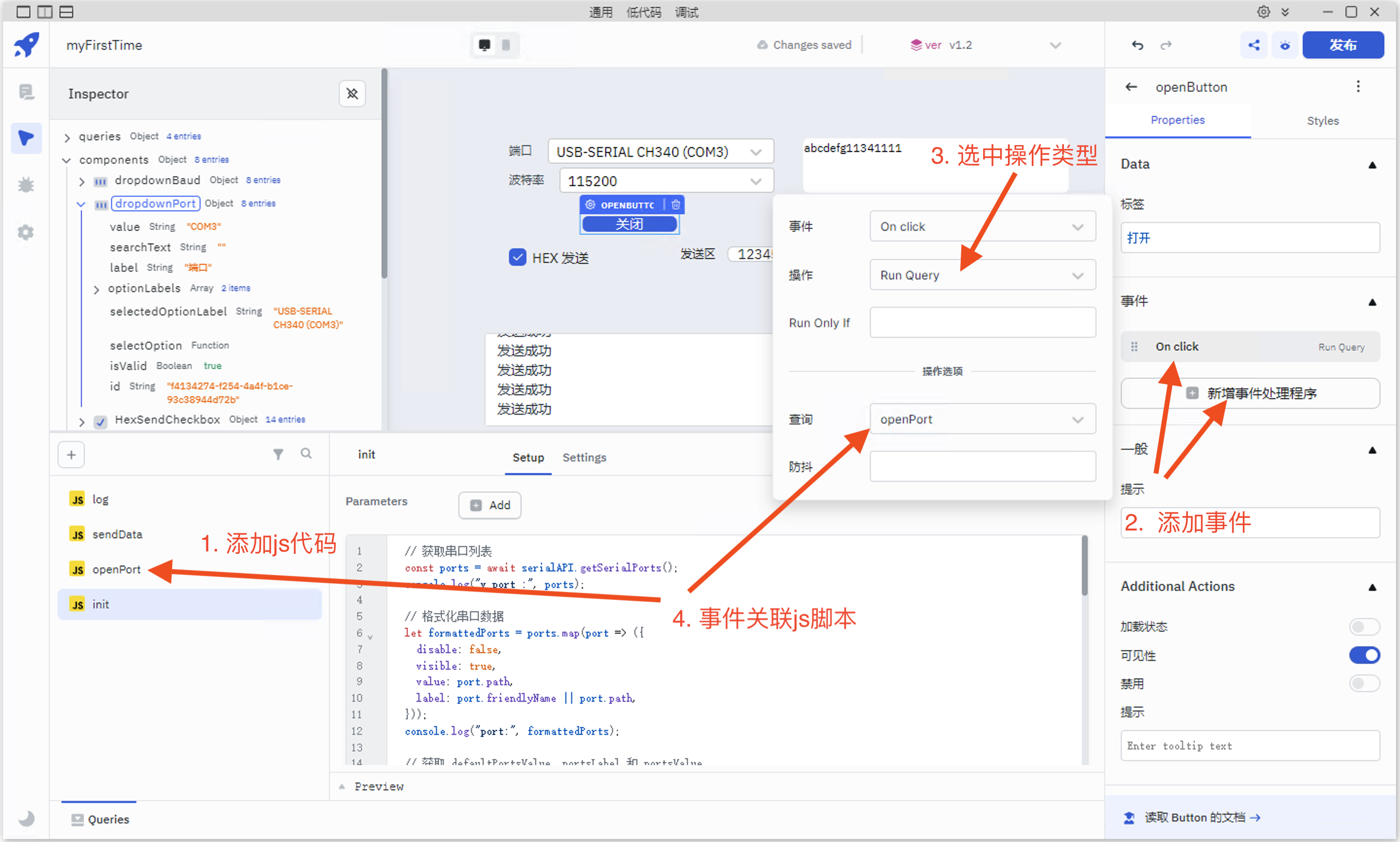Unpin the Inspector panel

[352, 93]
